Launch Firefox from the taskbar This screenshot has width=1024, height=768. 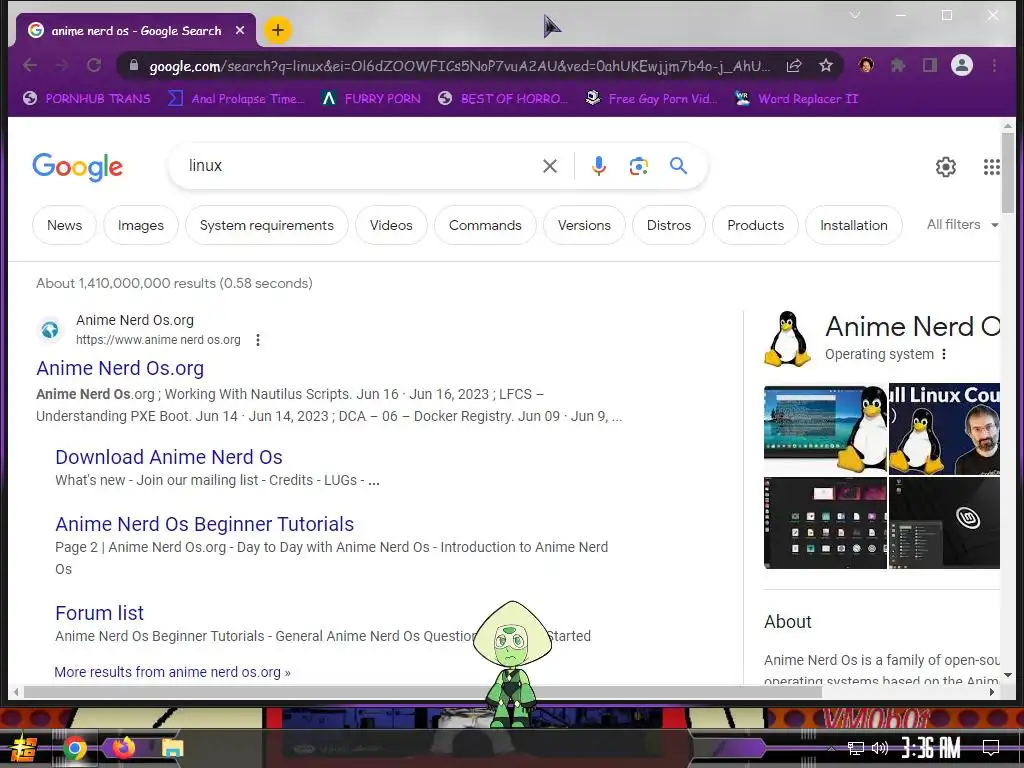(x=123, y=747)
